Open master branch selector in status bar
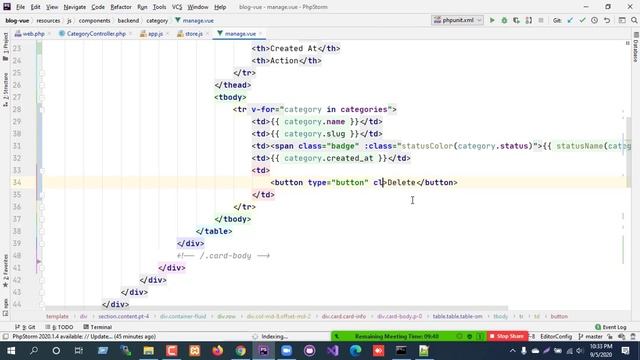 click(x=591, y=337)
